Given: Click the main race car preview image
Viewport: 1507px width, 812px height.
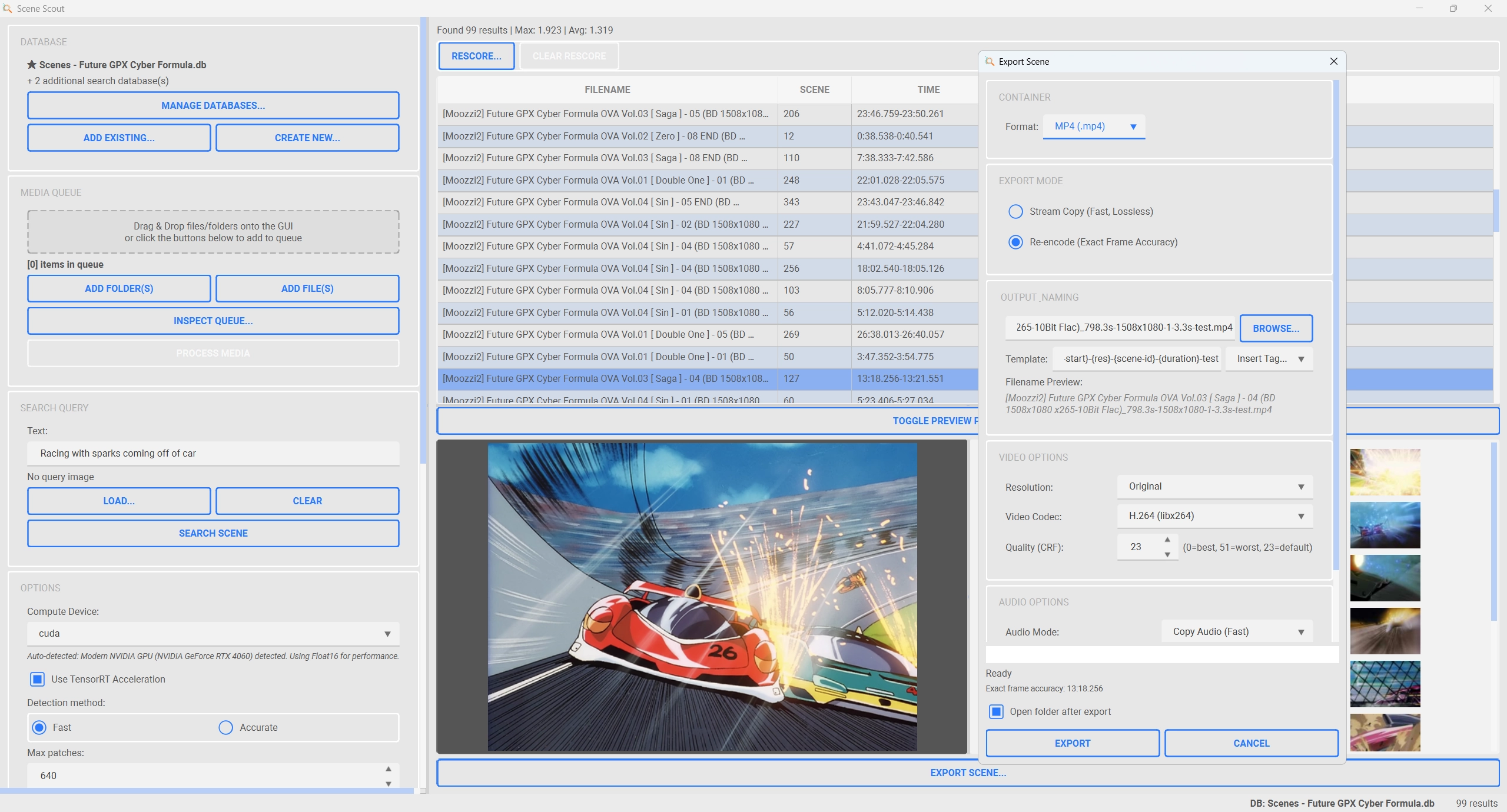Looking at the screenshot, I should (702, 597).
